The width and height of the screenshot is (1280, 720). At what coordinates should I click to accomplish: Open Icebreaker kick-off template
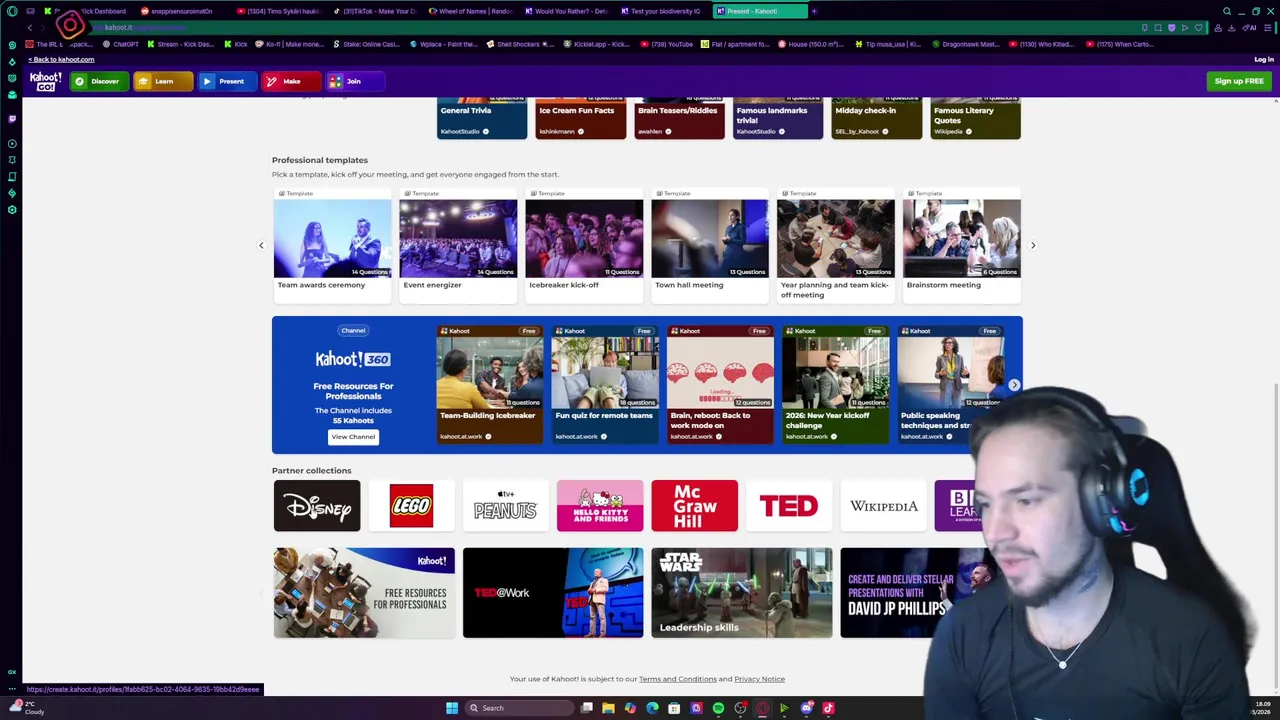584,245
